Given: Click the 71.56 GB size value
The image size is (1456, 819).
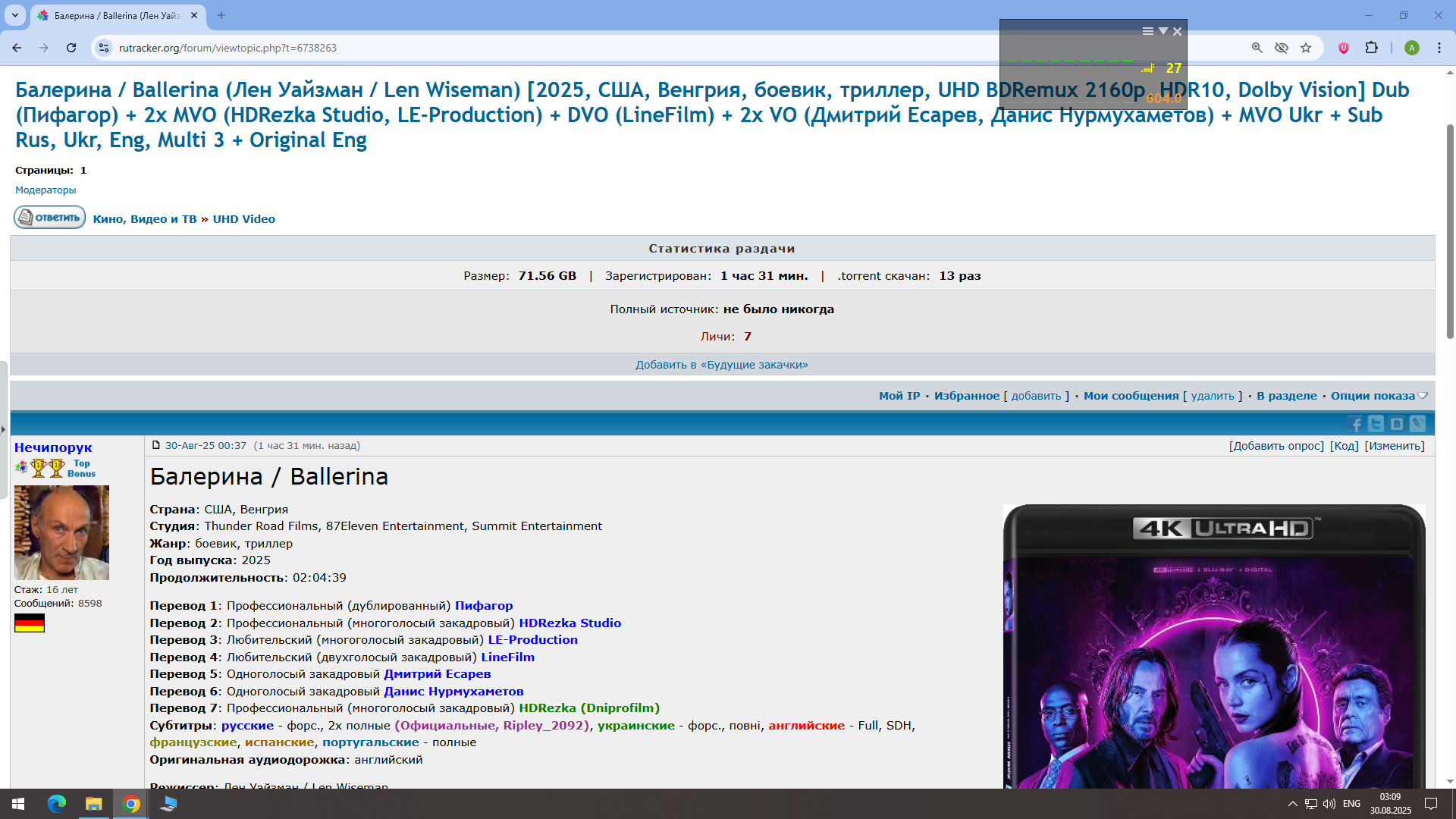Looking at the screenshot, I should pyautogui.click(x=547, y=276).
